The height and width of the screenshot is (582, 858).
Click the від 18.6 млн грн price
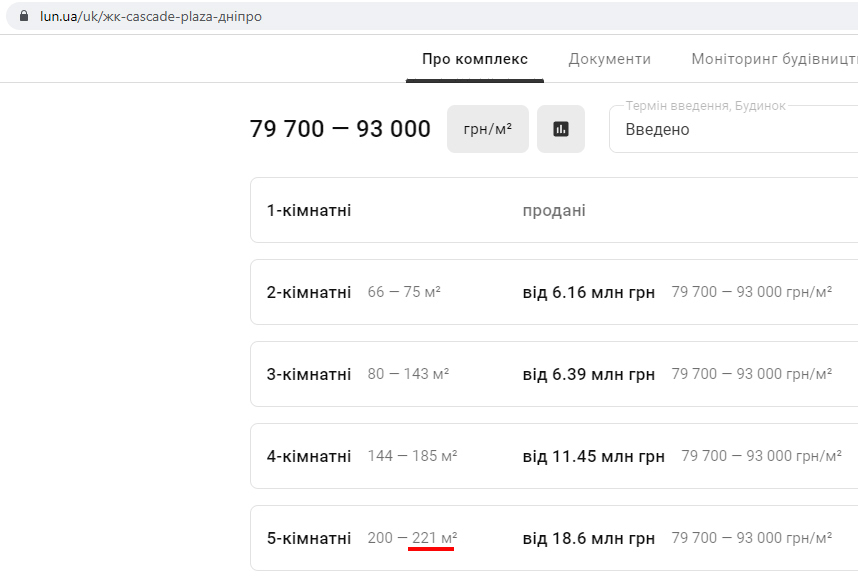point(588,538)
